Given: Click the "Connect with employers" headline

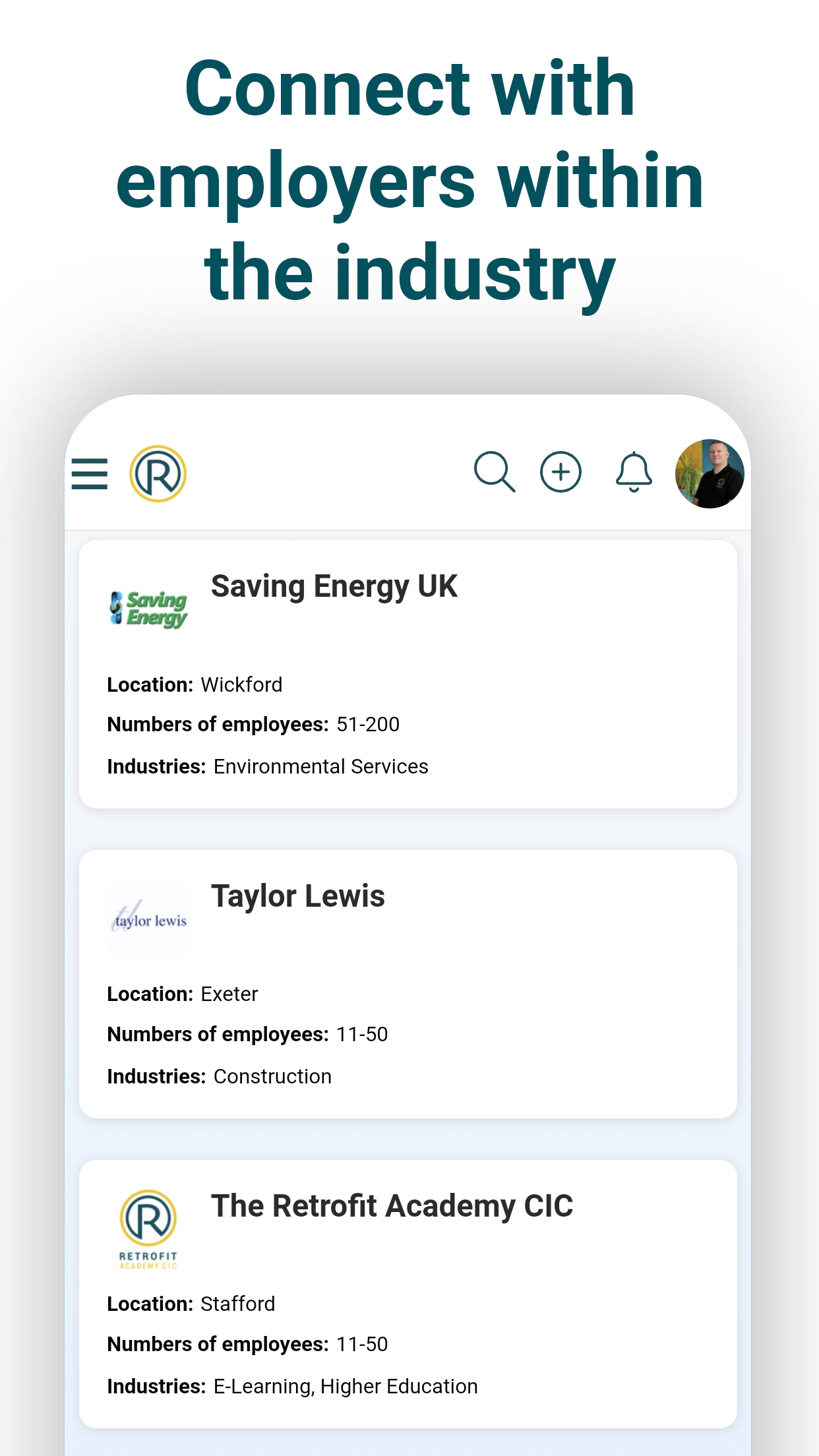Looking at the screenshot, I should pos(409,179).
